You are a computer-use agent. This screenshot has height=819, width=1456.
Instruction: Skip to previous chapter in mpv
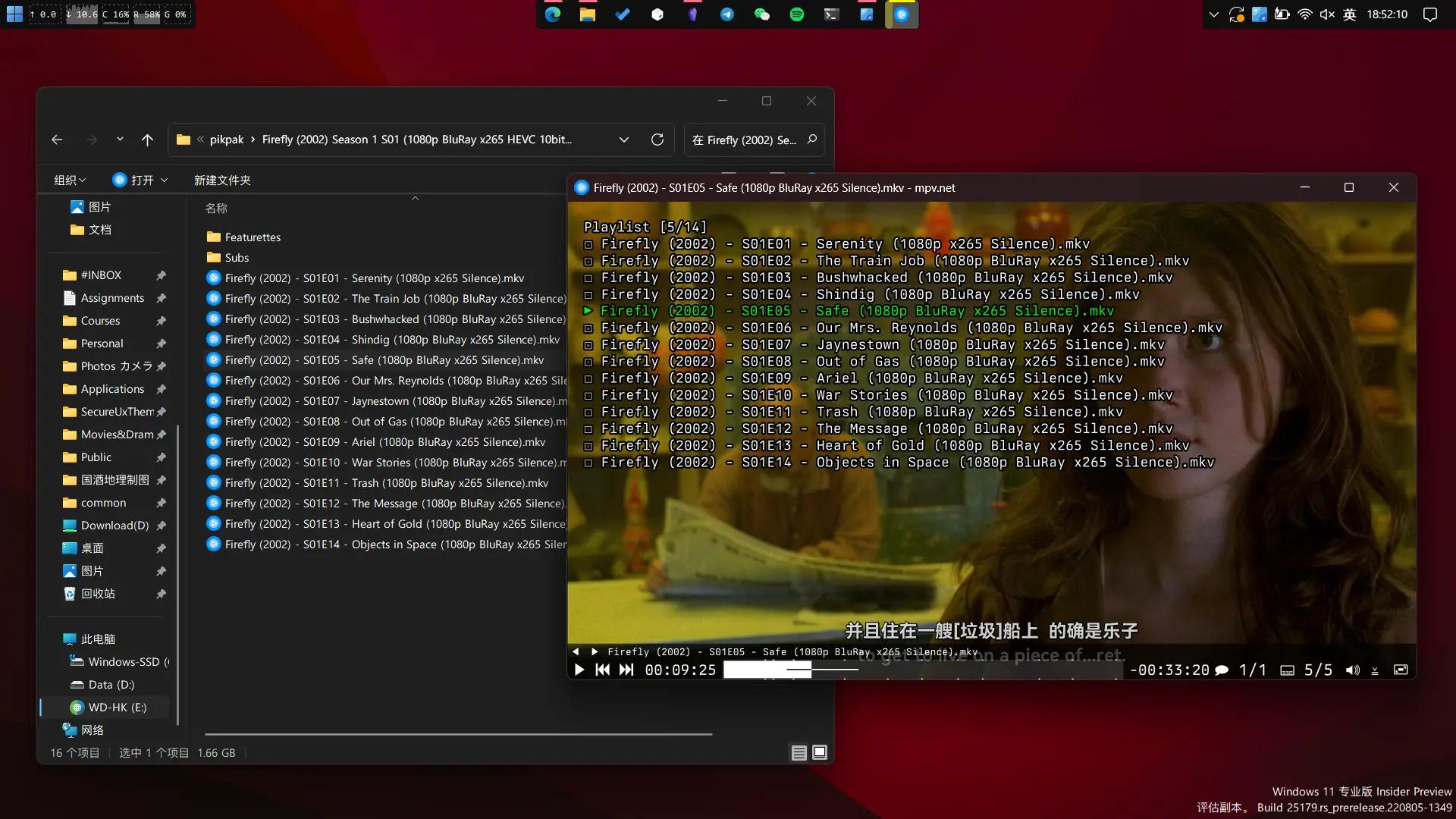(603, 670)
